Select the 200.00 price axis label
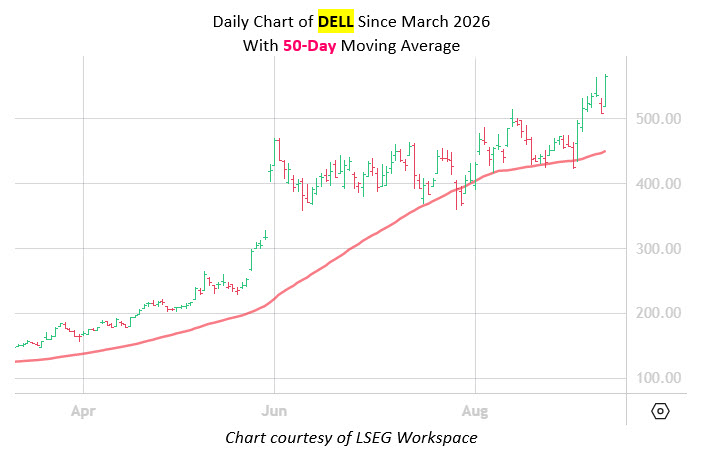The image size is (707, 460). tap(658, 313)
